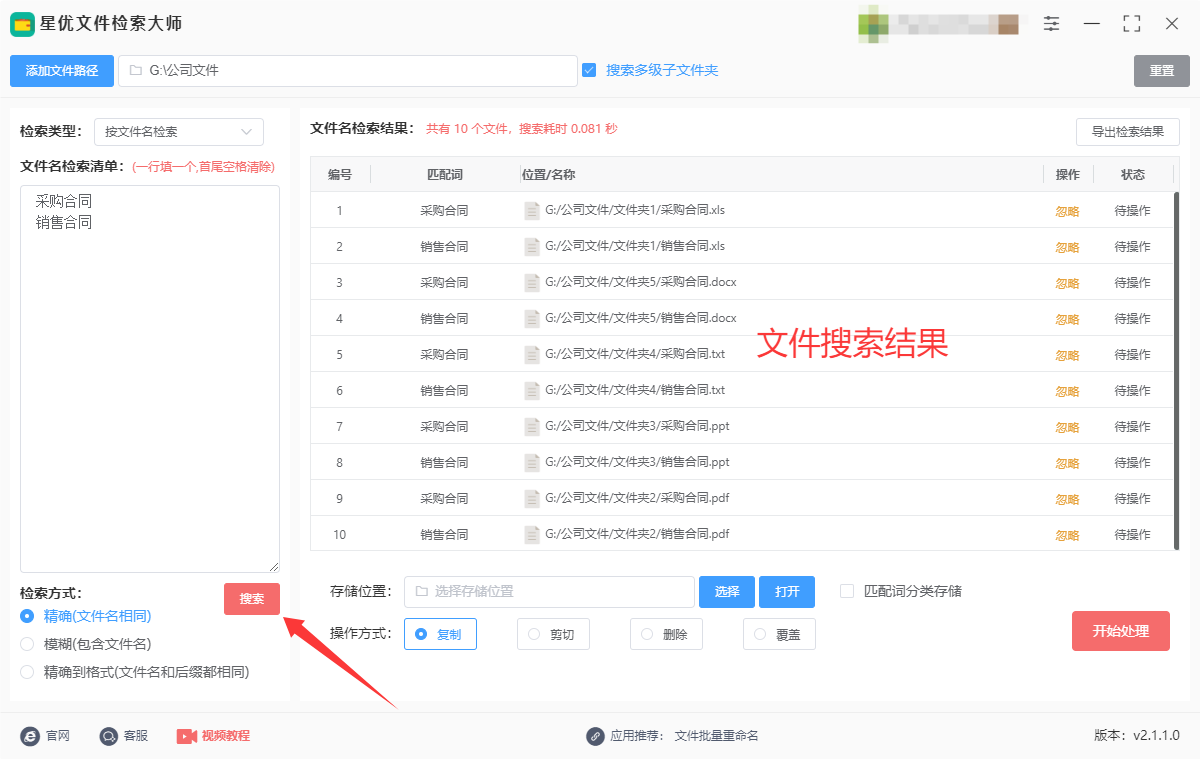
Task: Toggle 搜索多级子文件夹 checkbox
Action: pos(589,70)
